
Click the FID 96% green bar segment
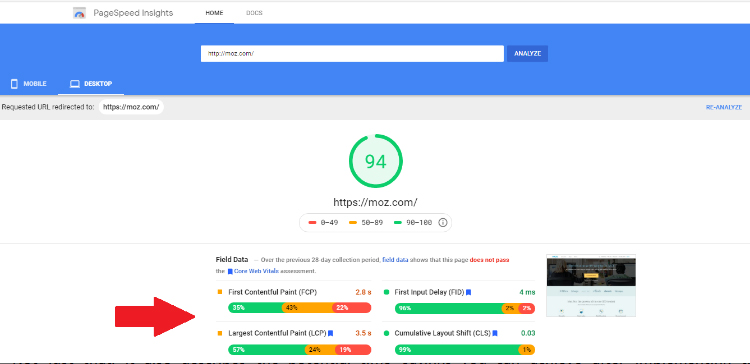[448, 309]
